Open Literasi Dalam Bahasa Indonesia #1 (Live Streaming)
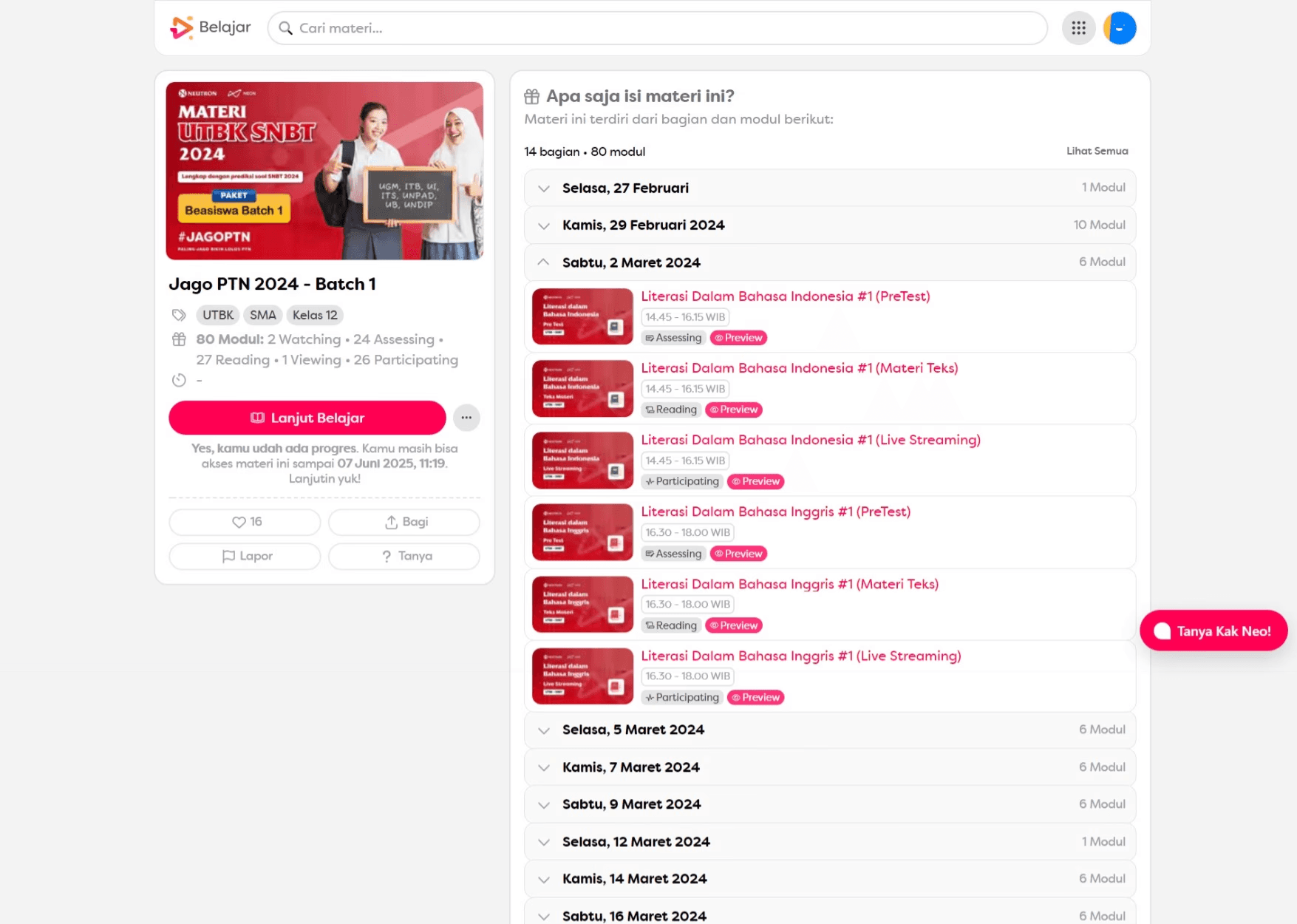 coord(811,440)
